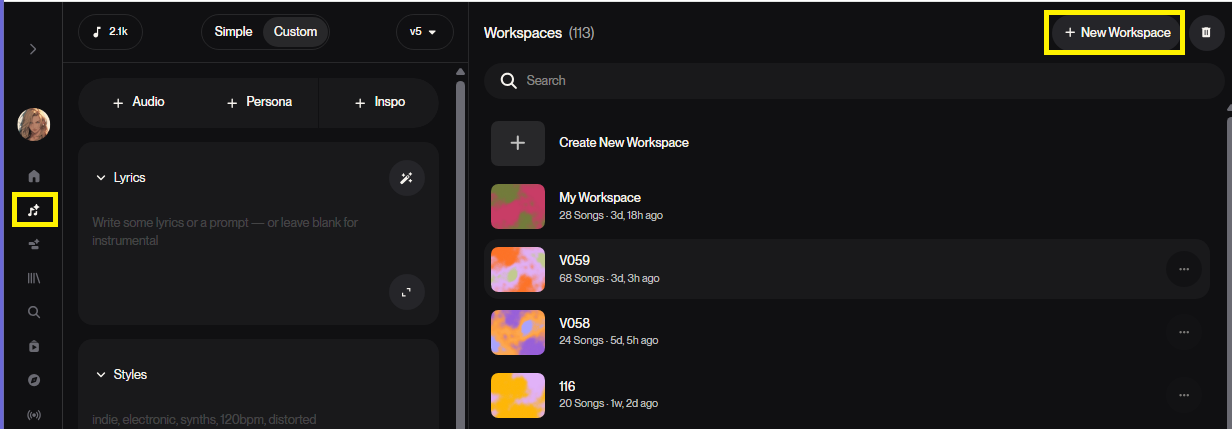The image size is (1232, 429).
Task: Expand the left sidebar with arrow
Action: [33, 49]
